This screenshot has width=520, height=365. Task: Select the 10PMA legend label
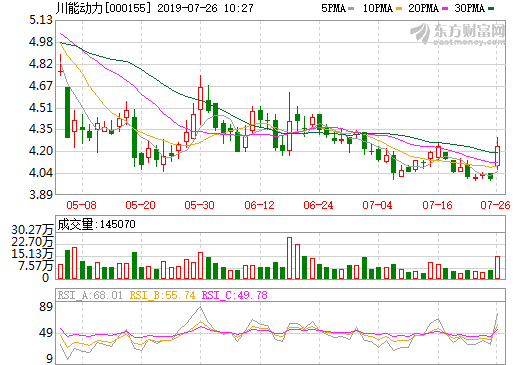(377, 8)
